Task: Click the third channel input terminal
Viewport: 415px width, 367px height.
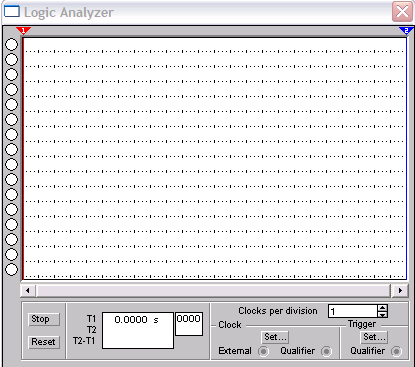Action: click(x=12, y=74)
